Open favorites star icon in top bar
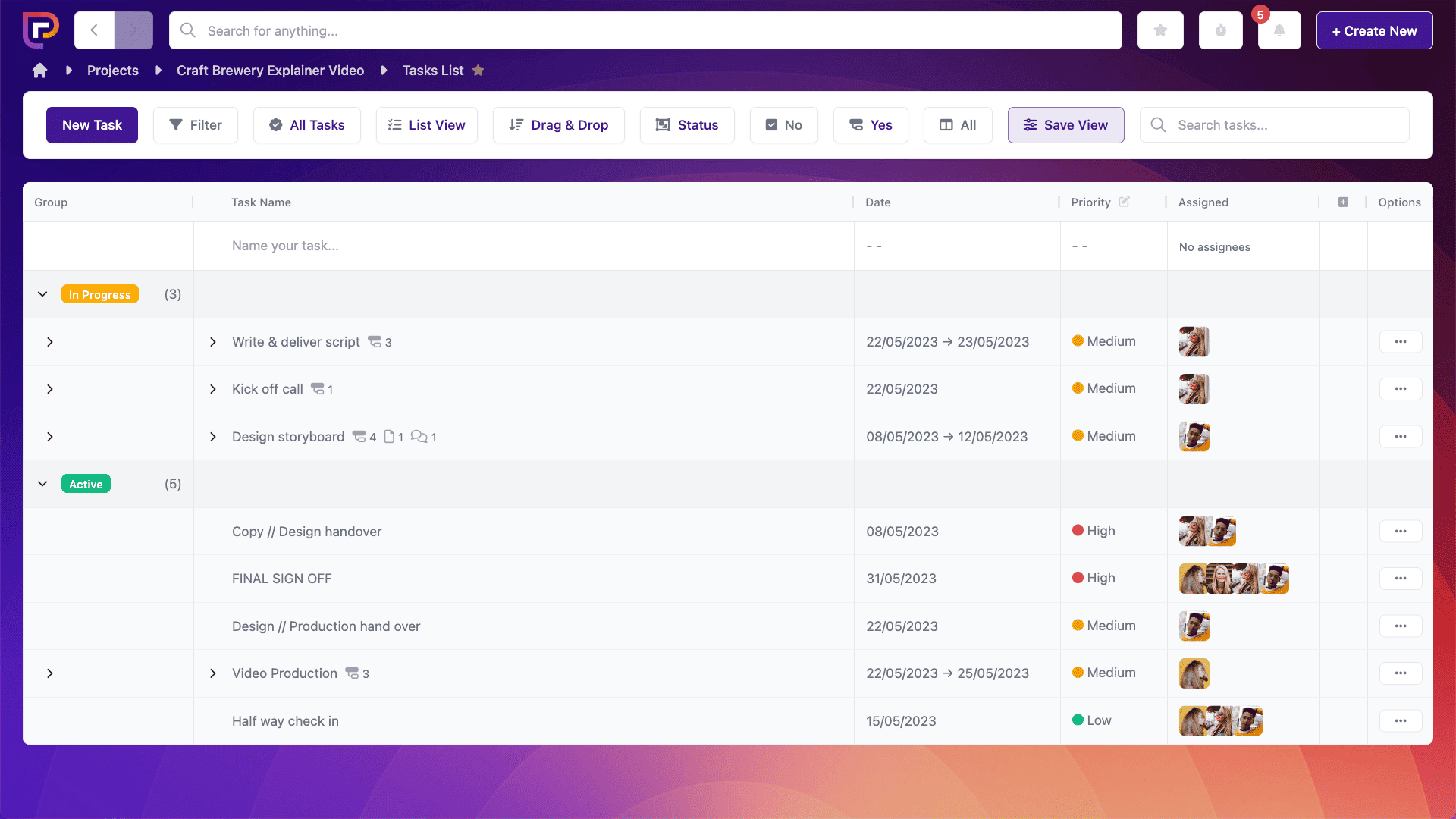The width and height of the screenshot is (1456, 819). click(1160, 30)
